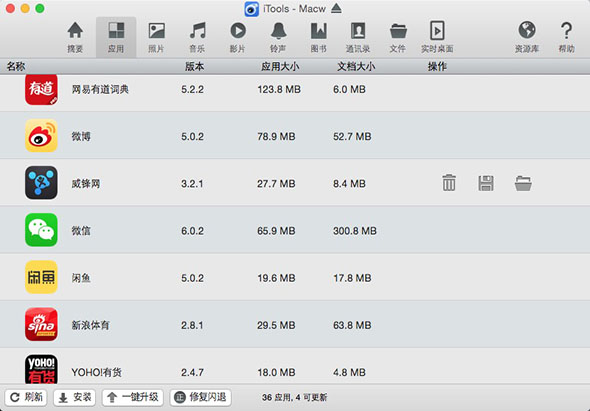
Task: Click the eject icon beside Macw title
Action: pos(336,8)
